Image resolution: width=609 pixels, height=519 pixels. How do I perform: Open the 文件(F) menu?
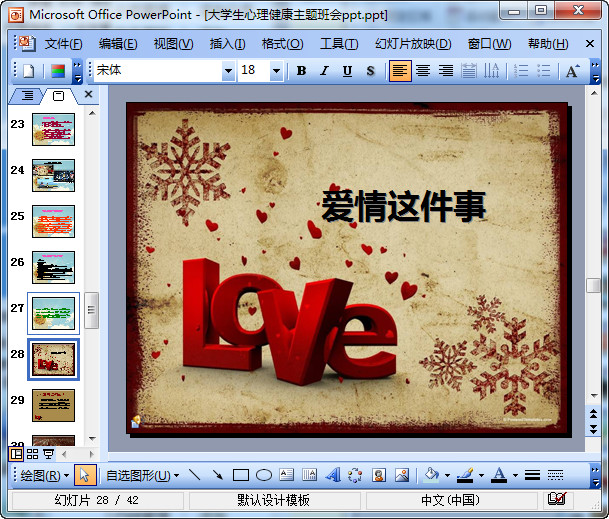coord(63,44)
